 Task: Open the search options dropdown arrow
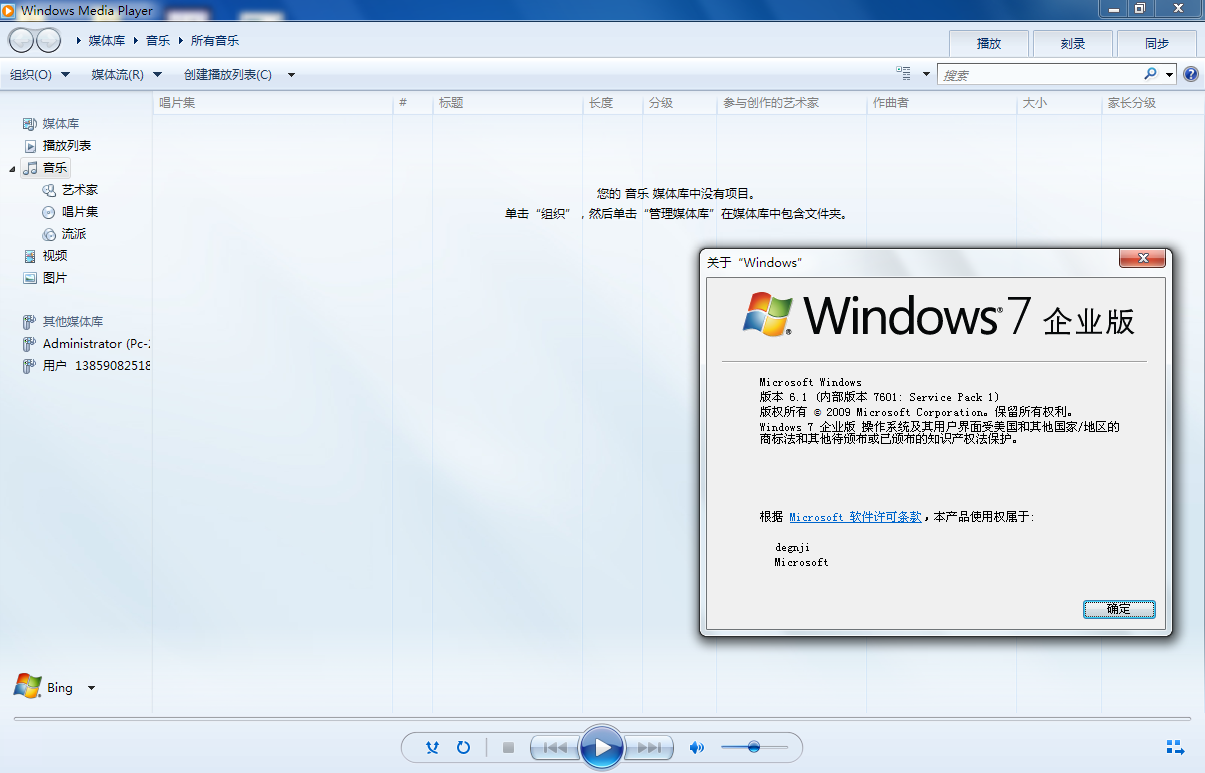click(1169, 74)
